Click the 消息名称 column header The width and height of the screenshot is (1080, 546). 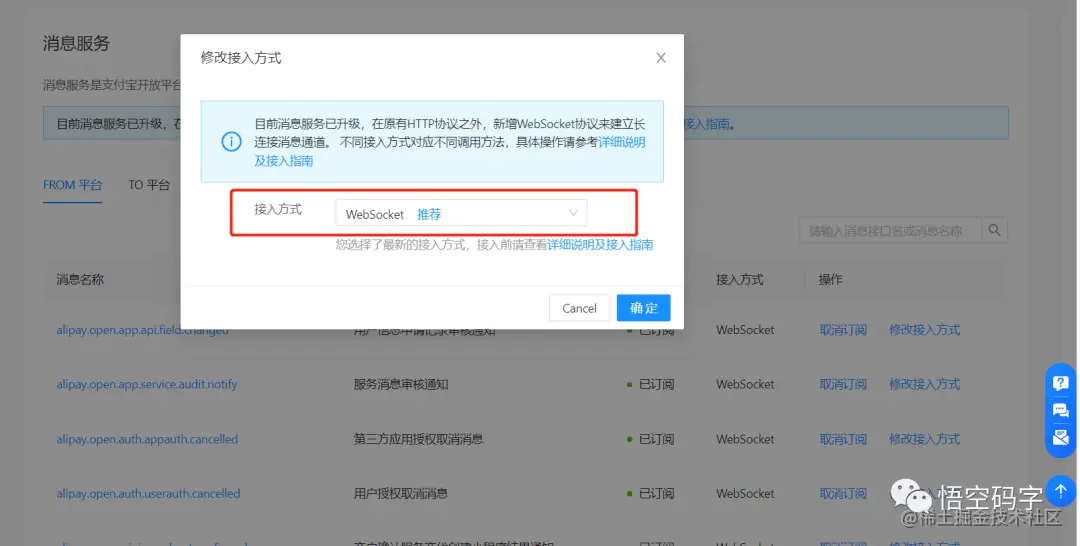[80, 280]
